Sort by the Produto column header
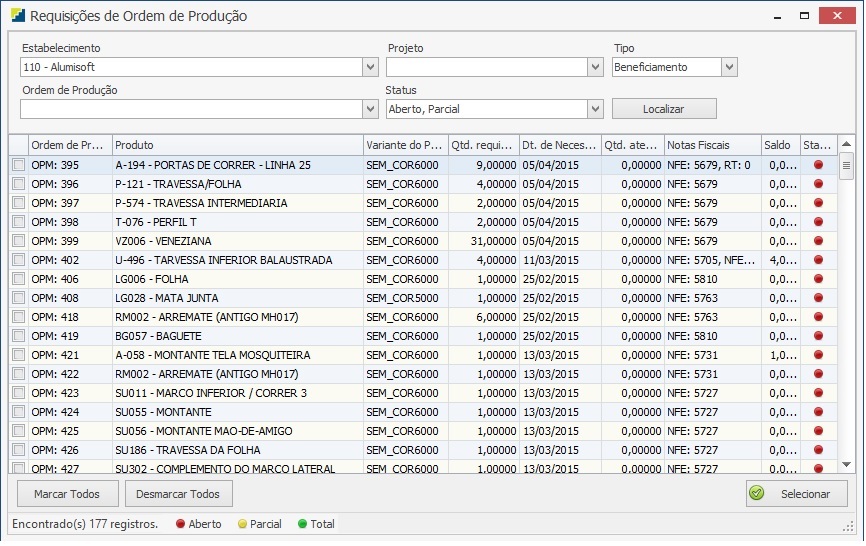The width and height of the screenshot is (866, 546). [x=237, y=145]
